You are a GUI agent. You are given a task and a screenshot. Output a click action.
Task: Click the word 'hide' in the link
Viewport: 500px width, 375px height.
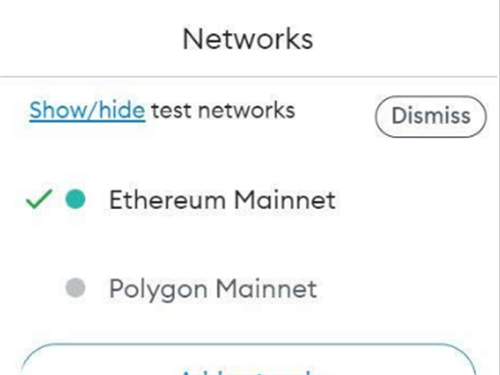[122, 110]
